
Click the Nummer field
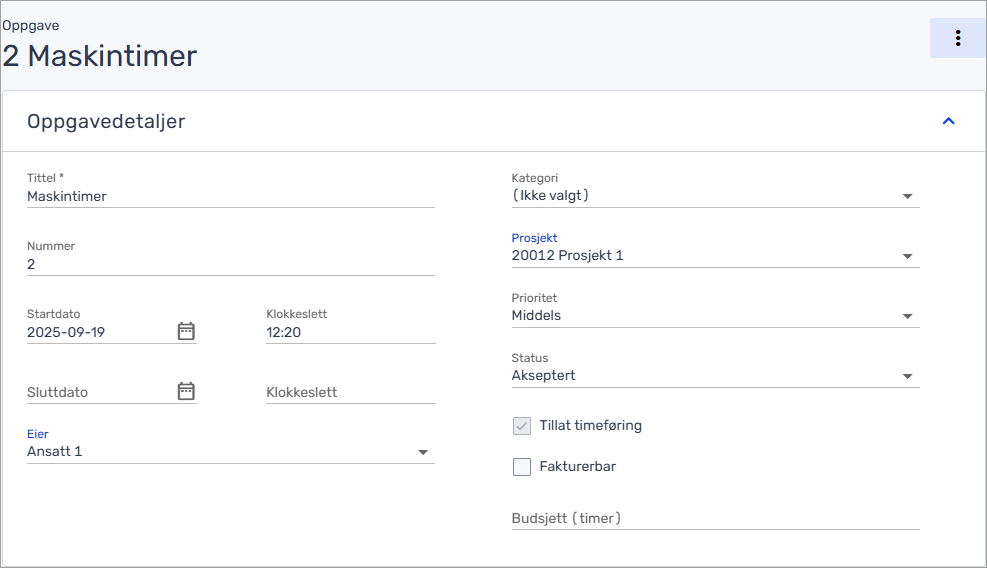pyautogui.click(x=230, y=265)
